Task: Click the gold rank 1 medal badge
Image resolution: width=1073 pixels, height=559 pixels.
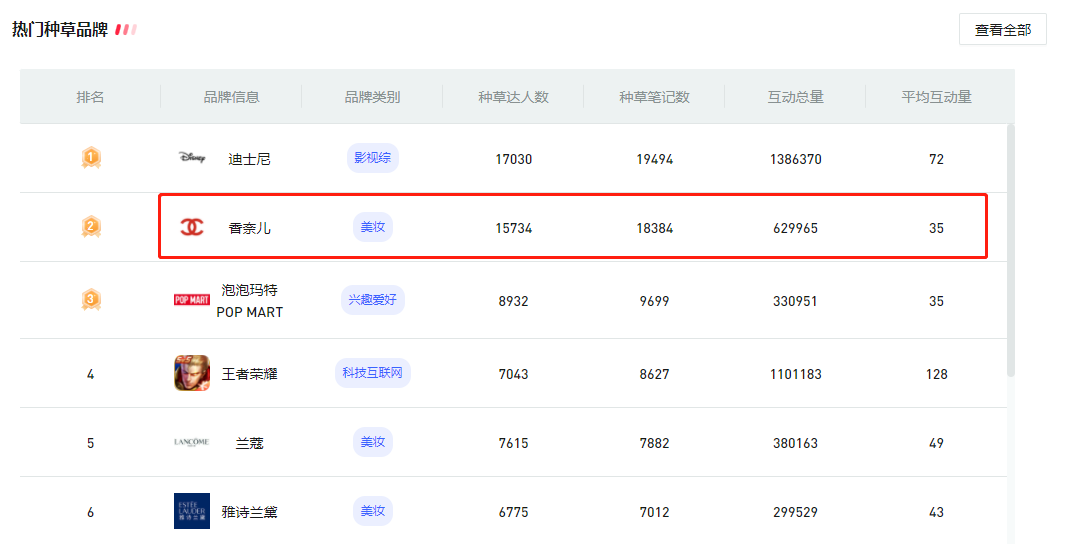Action: pyautogui.click(x=91, y=158)
